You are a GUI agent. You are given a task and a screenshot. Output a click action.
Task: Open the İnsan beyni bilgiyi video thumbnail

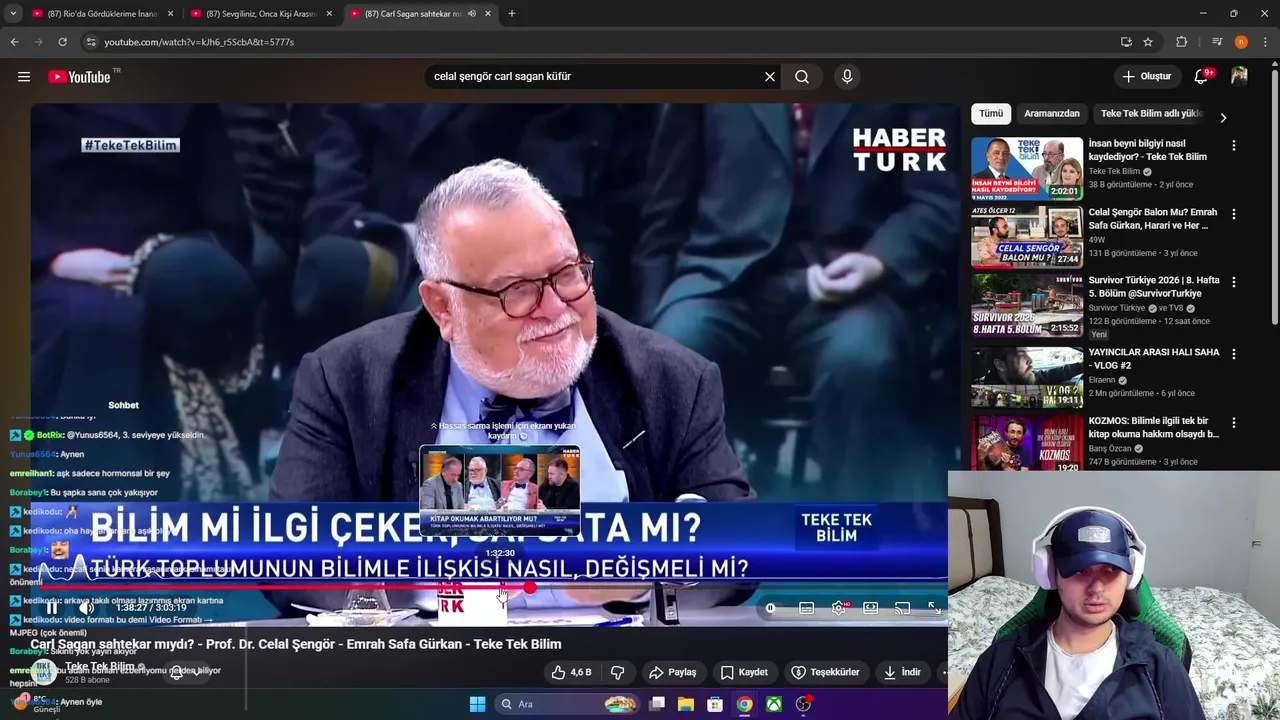click(1027, 168)
